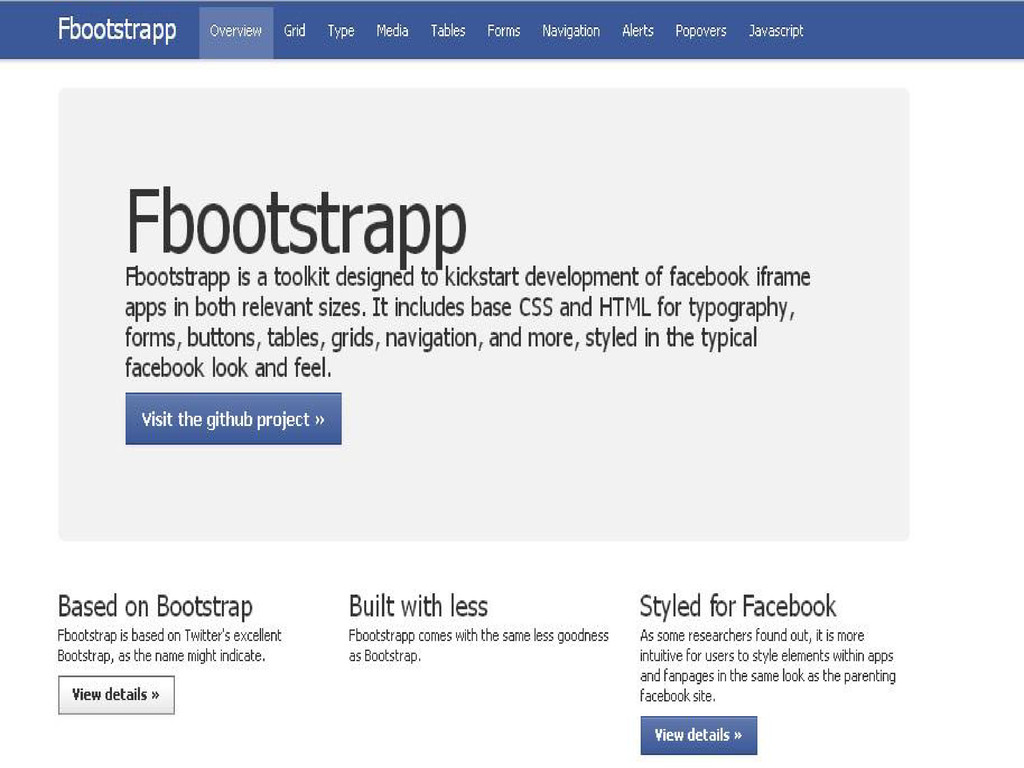Navigate to the Forms section
The width and height of the screenshot is (1024, 768).
[504, 31]
